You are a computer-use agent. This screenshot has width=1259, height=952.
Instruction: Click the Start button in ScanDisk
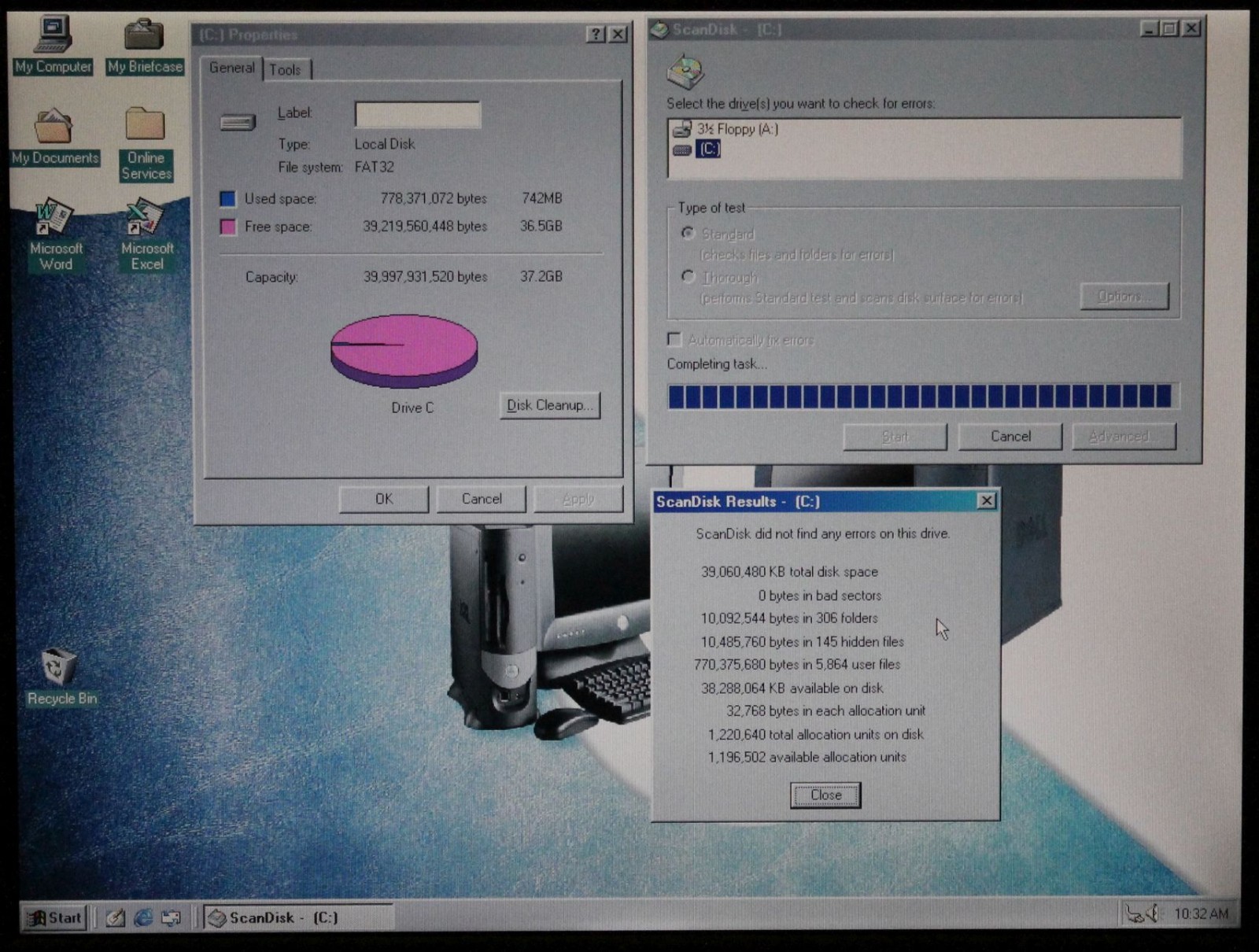pyautogui.click(x=895, y=437)
